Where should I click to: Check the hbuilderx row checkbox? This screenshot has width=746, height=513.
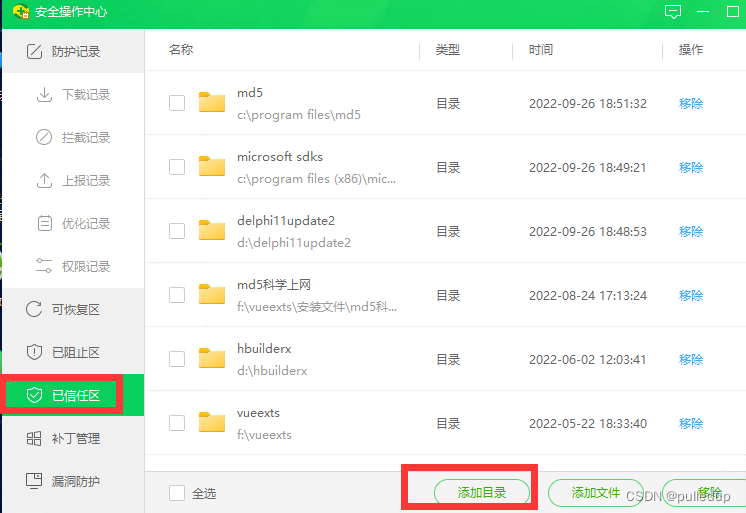[177, 359]
